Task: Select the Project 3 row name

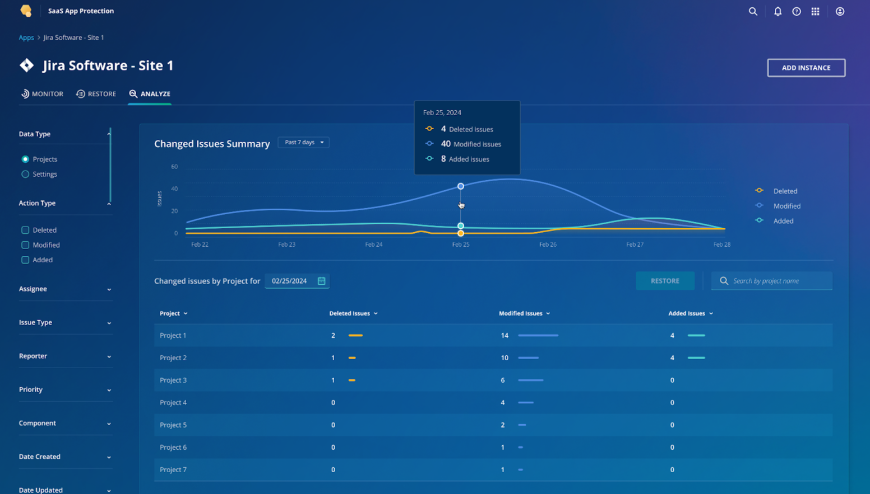Action: pos(173,380)
